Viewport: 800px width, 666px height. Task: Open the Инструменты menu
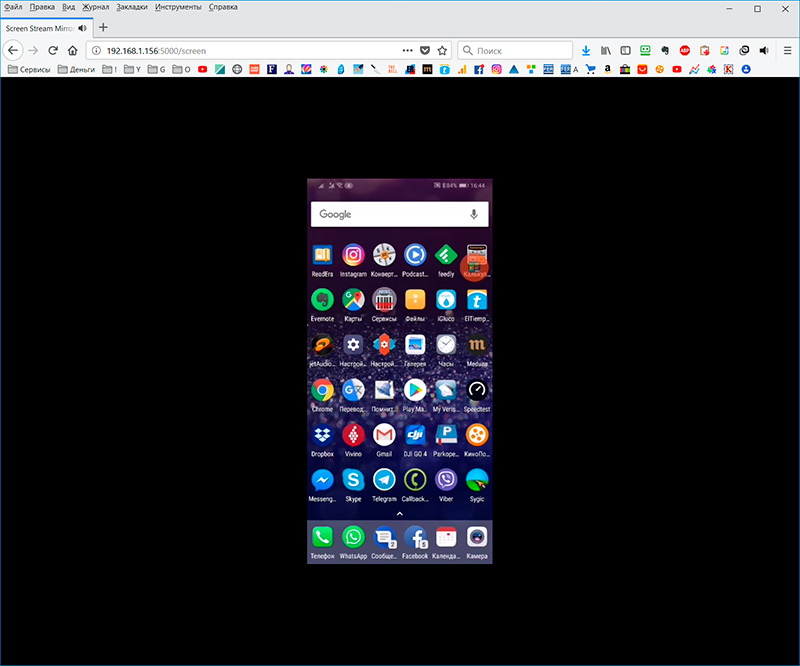click(x=177, y=7)
